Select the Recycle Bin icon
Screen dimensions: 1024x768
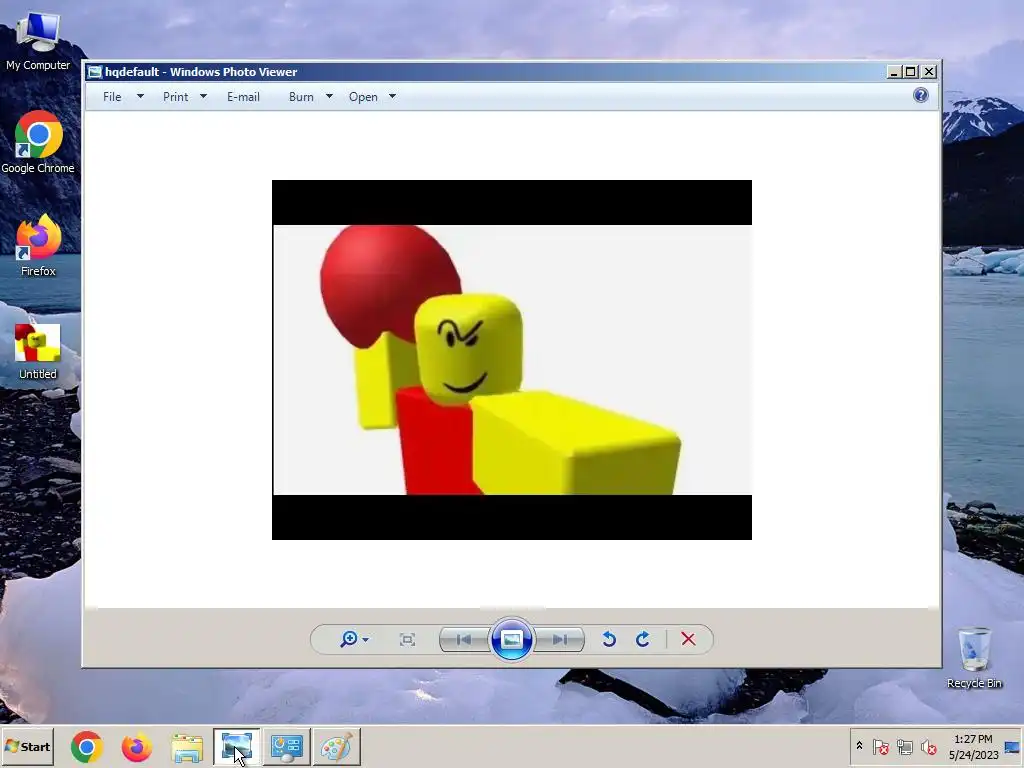(974, 658)
